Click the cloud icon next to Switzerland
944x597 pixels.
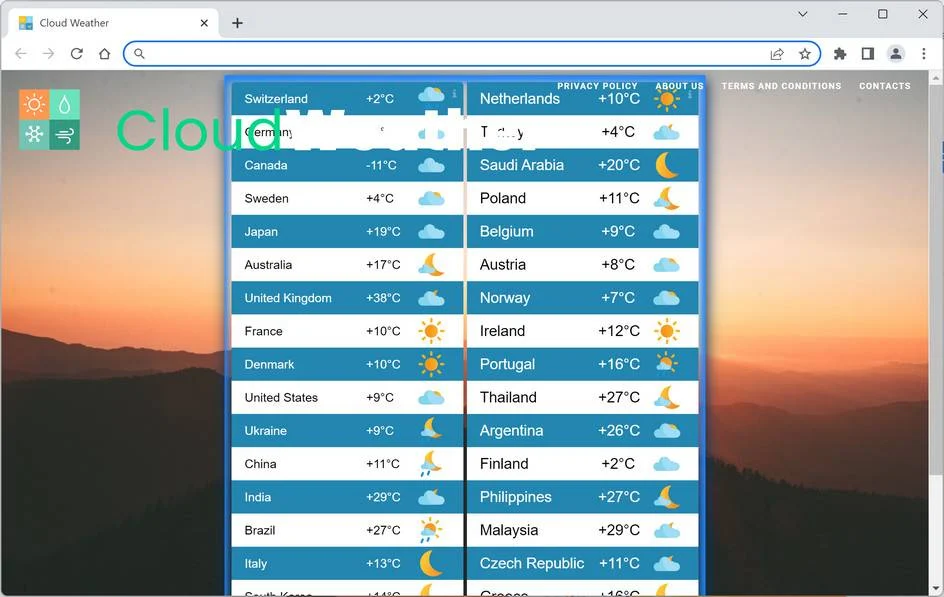pos(431,94)
